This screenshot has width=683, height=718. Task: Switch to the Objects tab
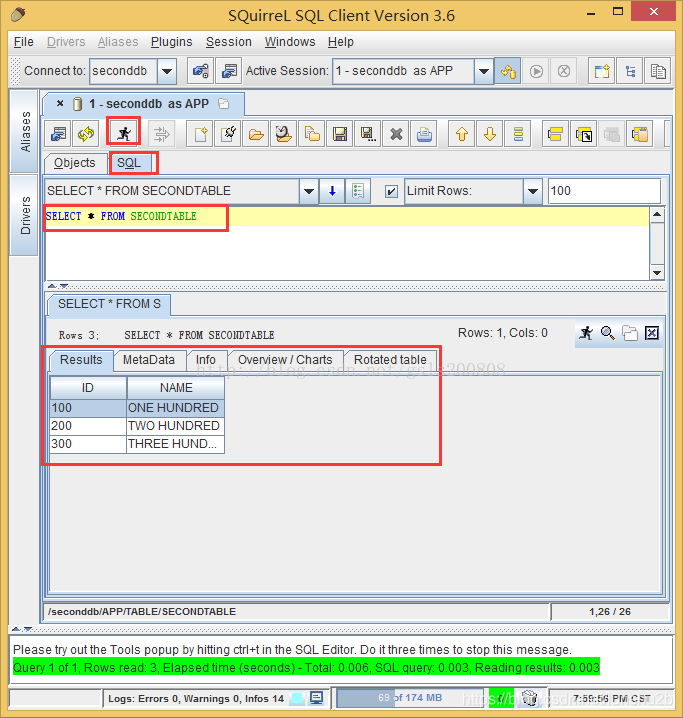tap(75, 163)
